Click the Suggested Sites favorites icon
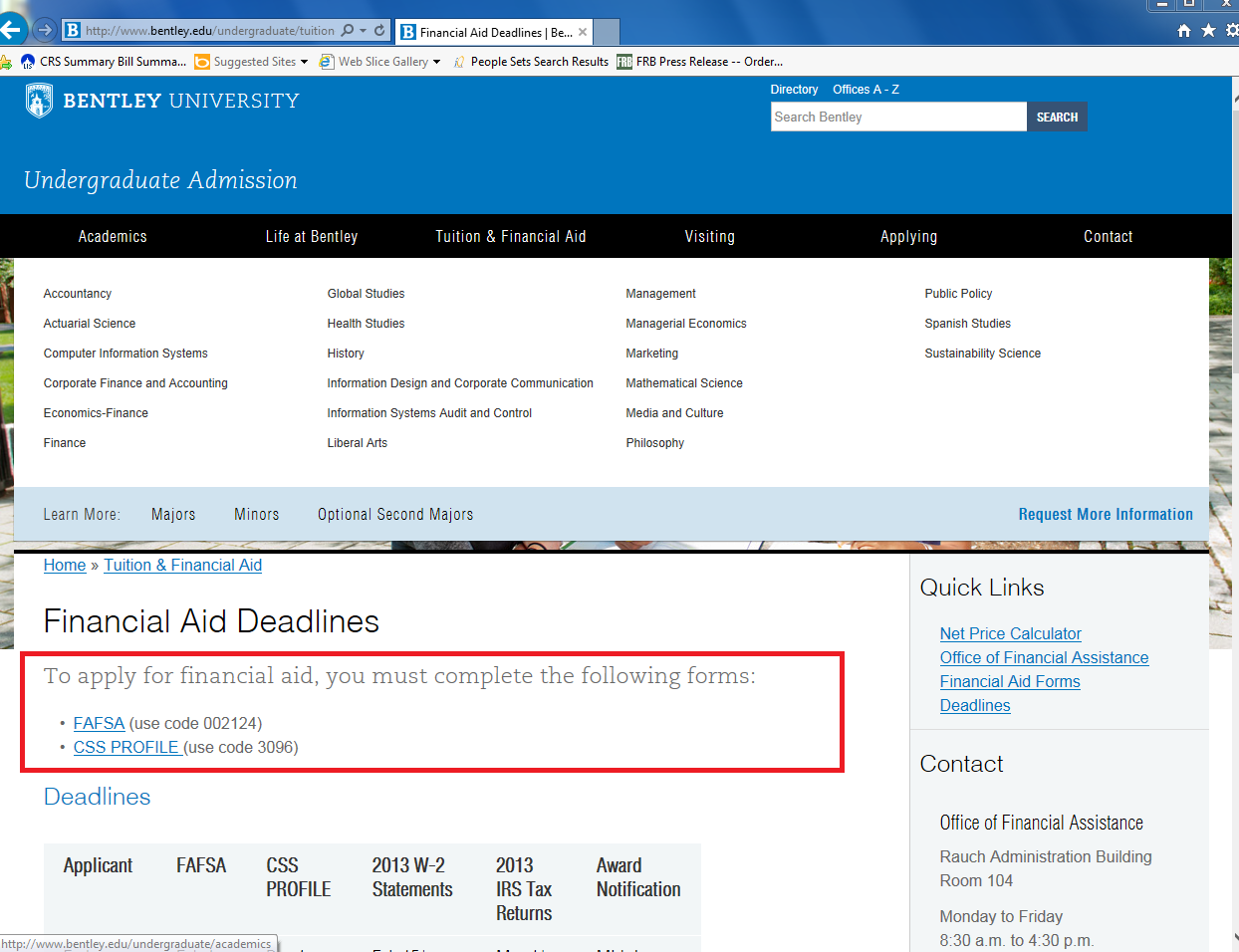This screenshot has width=1239, height=952. coord(202,62)
